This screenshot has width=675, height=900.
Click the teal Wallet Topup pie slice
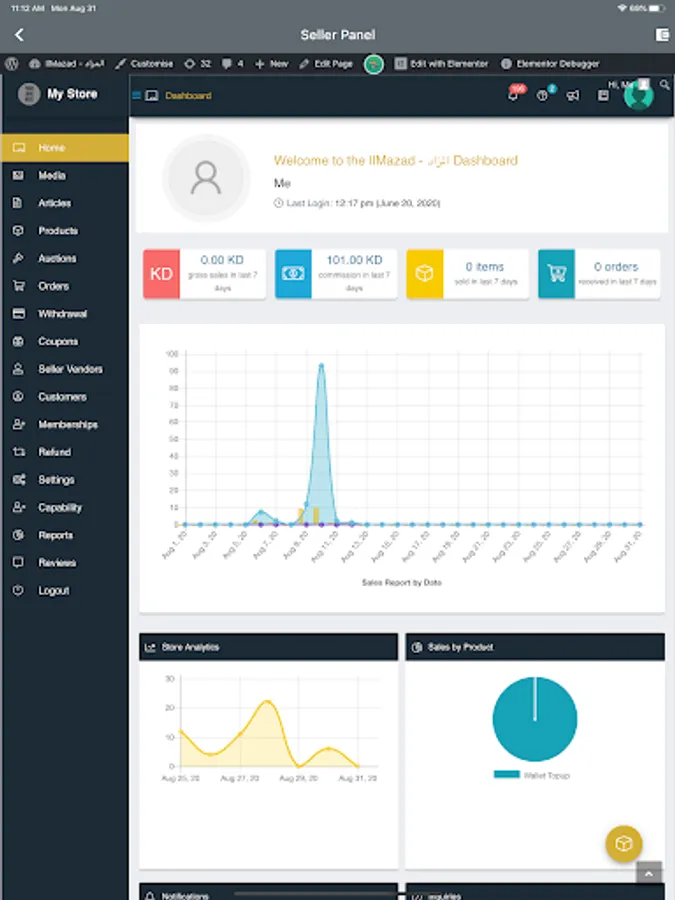534,719
